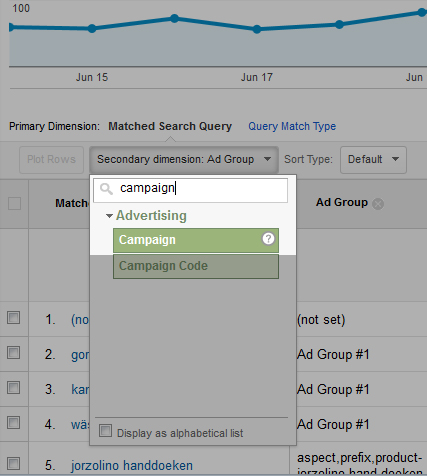Click the Jun 17 axis label
This screenshot has height=476, width=427.
(257, 77)
